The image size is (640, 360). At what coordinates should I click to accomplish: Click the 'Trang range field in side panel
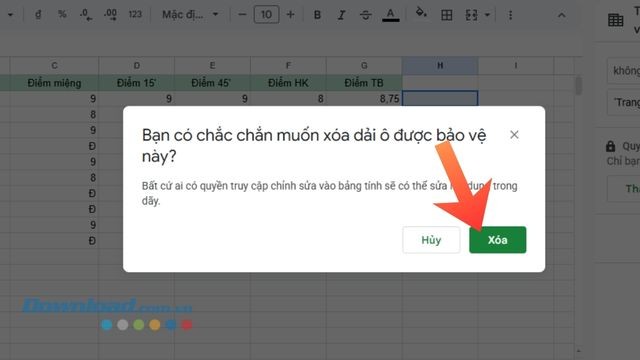[624, 102]
